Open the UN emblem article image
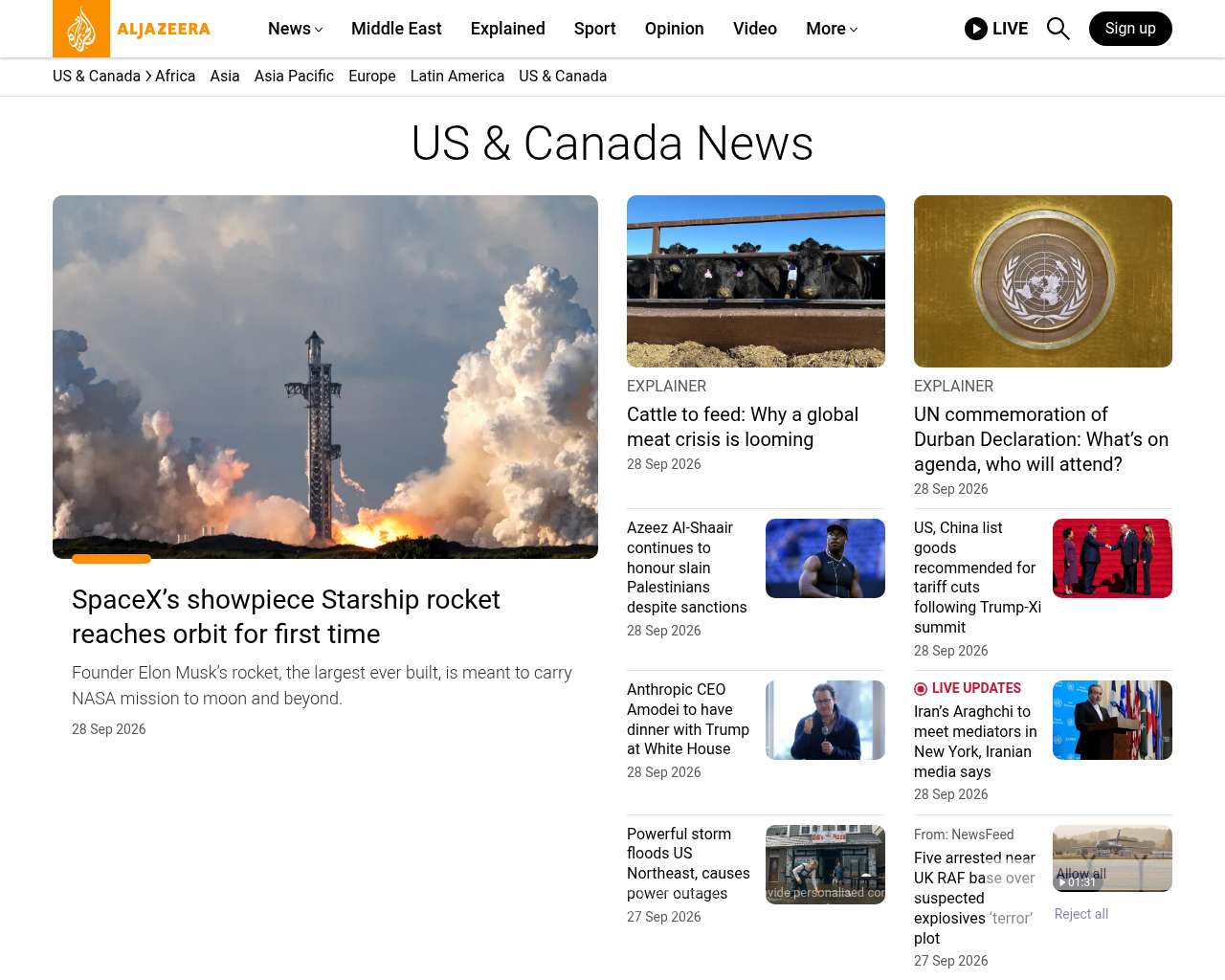Screen dimensions: 1225x980 coord(1043,281)
